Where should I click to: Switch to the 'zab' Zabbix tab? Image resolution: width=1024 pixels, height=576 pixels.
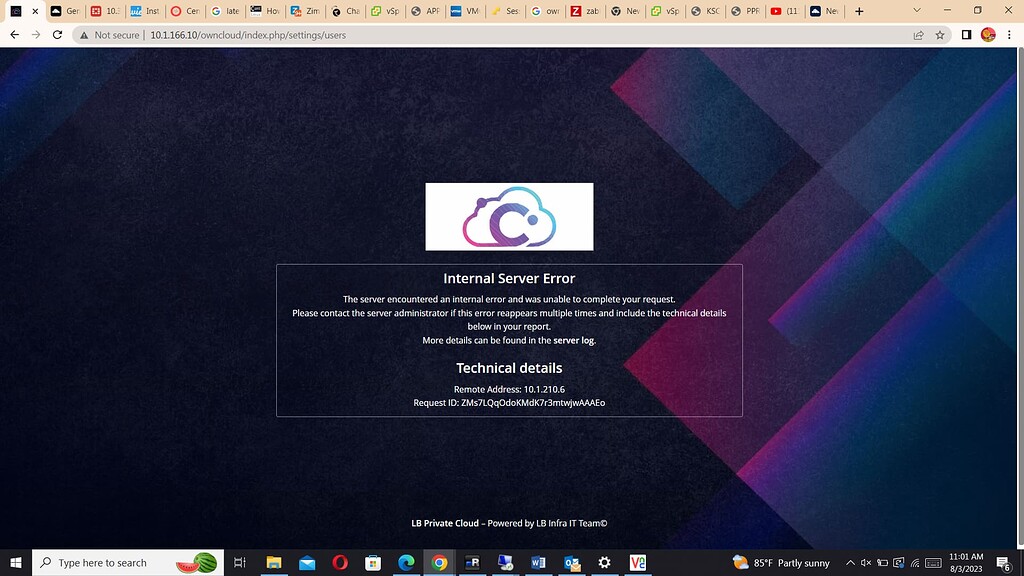pos(584,11)
